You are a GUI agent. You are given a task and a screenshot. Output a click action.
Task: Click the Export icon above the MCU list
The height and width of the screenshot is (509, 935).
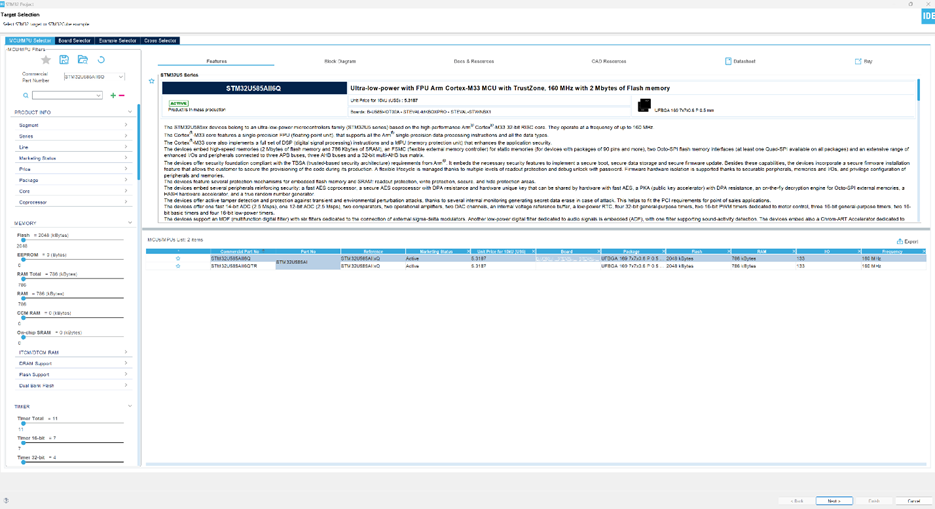click(900, 241)
